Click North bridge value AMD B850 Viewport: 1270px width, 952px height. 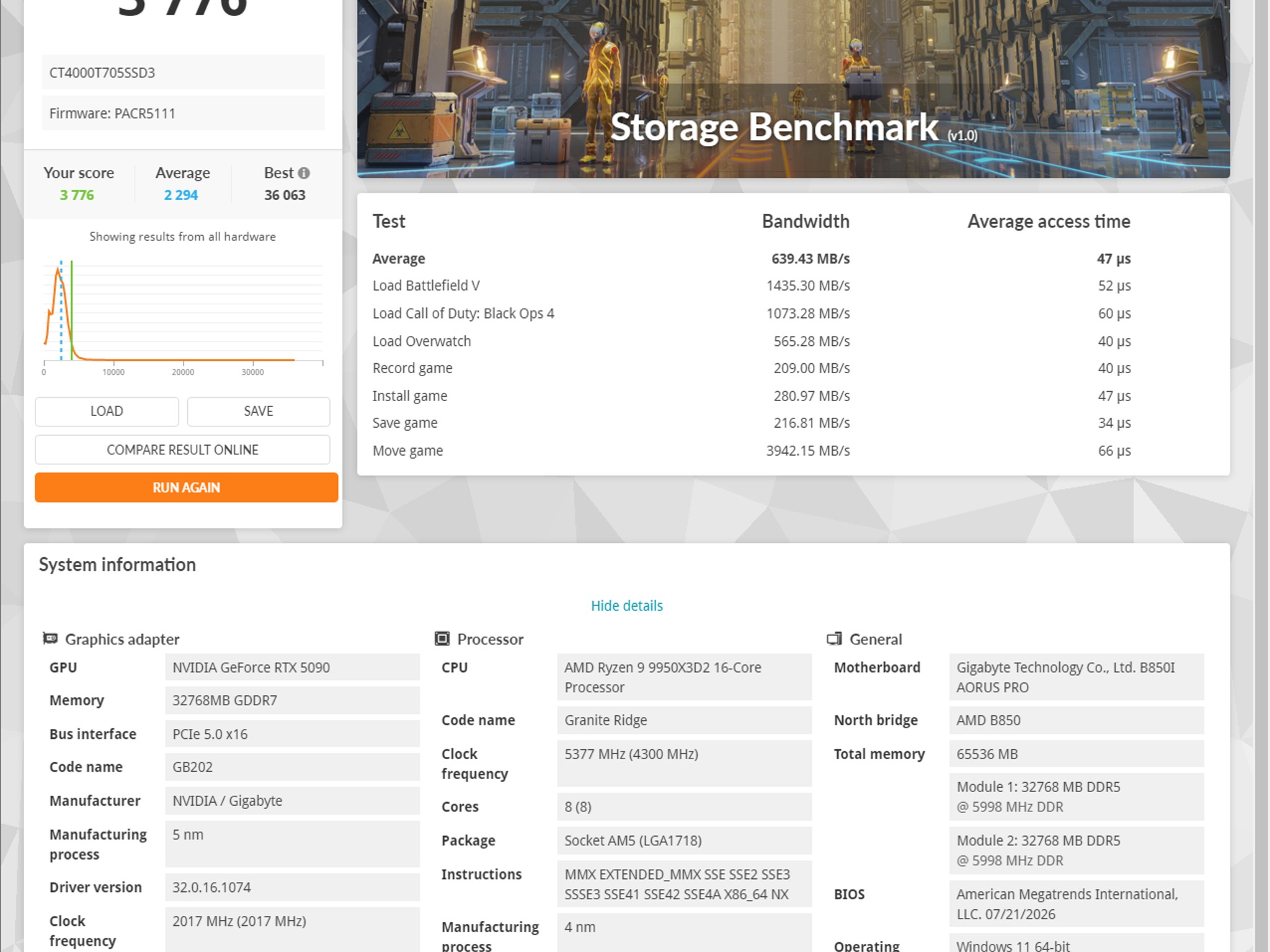coord(1077,720)
